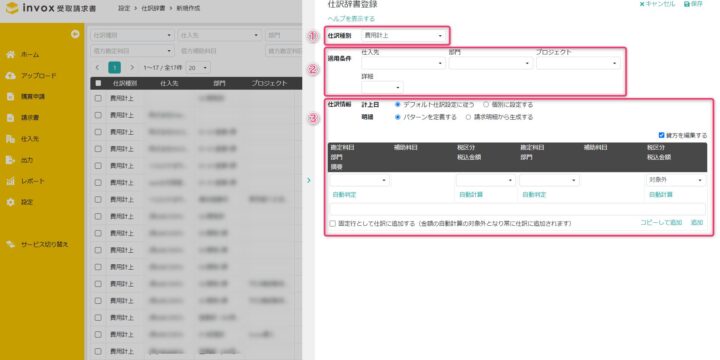Open the page size dropdown showing 20

198,68
